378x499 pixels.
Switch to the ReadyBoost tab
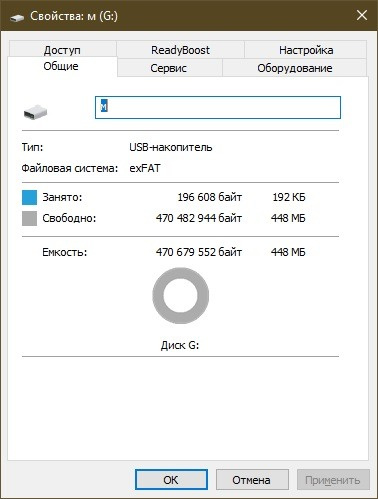click(180, 50)
